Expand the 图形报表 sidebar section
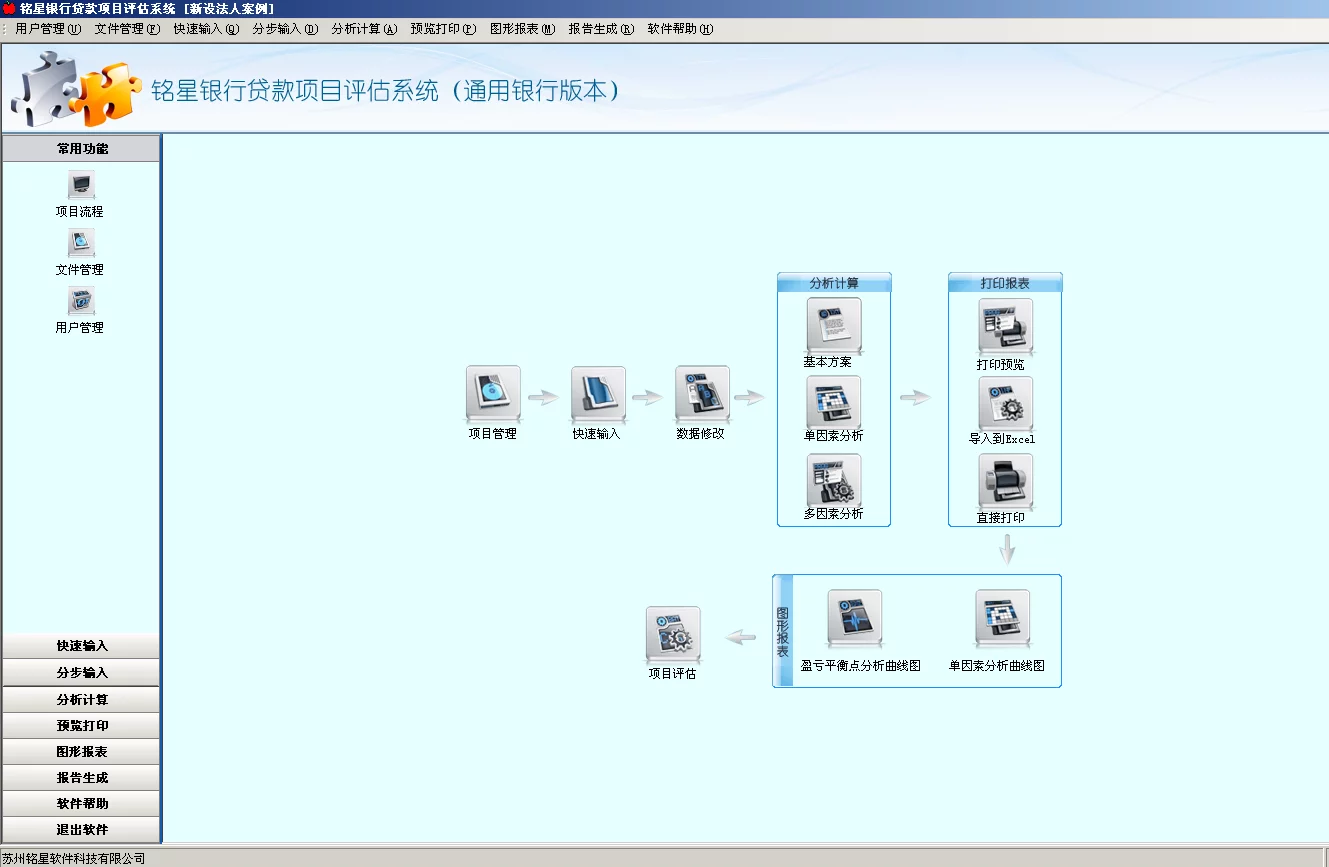This screenshot has height=867, width=1329. pos(81,752)
